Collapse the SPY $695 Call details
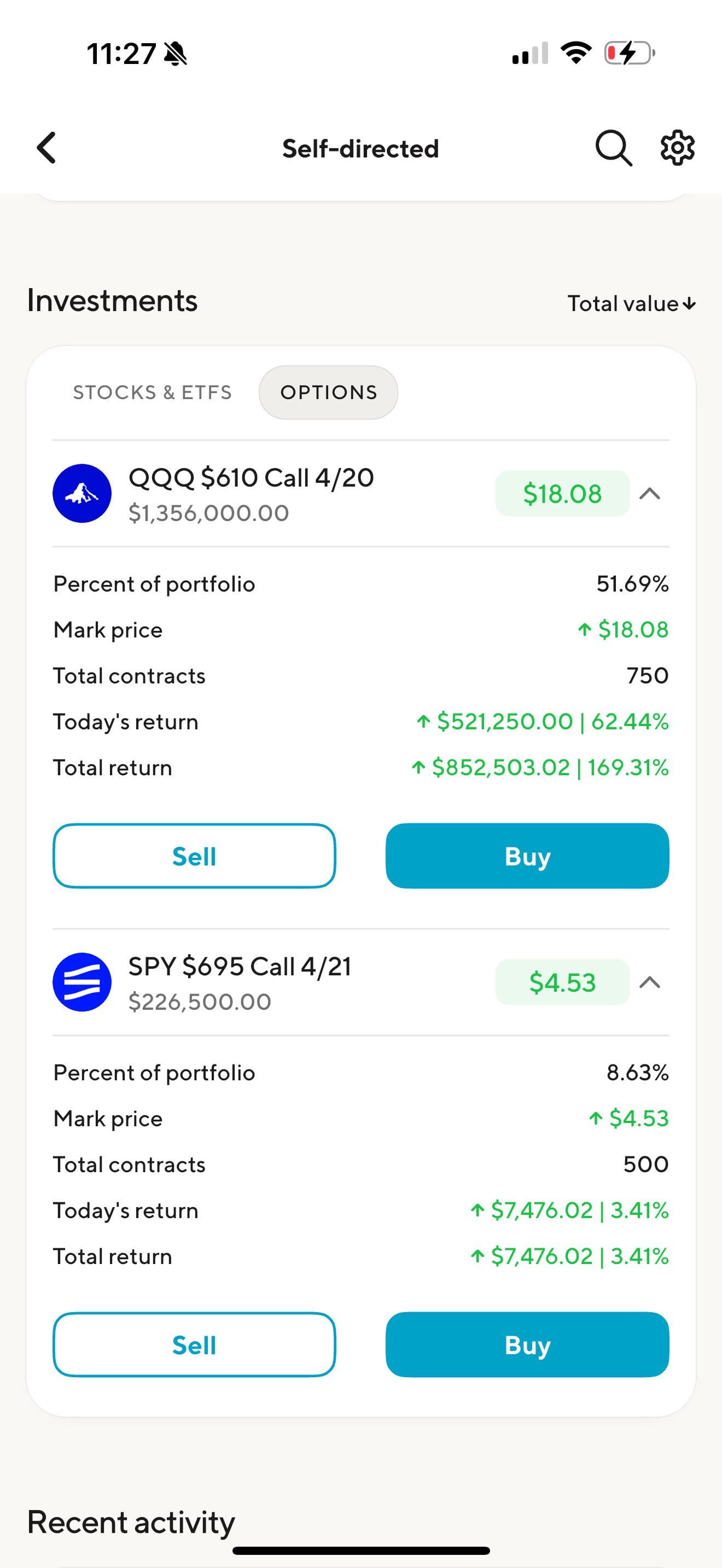This screenshot has height=1568, width=722. pyautogui.click(x=650, y=982)
